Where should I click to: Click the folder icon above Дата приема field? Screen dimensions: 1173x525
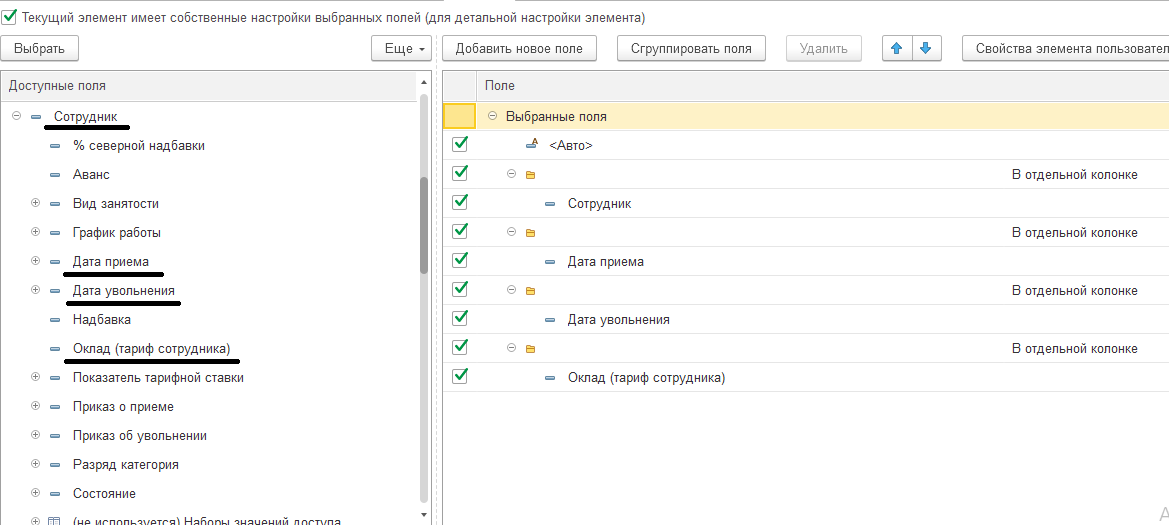[530, 233]
